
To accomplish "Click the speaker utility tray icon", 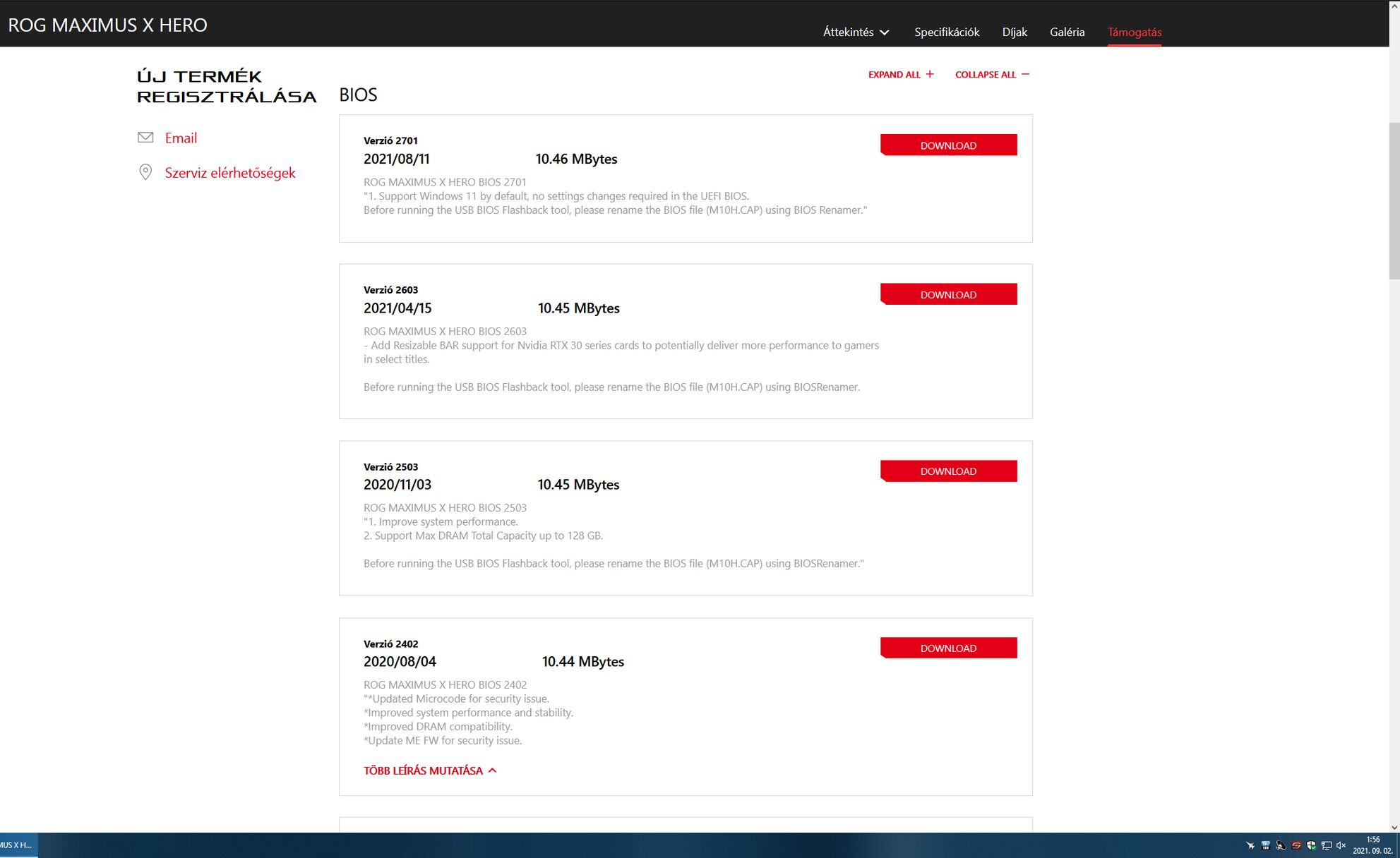I will point(1281,845).
